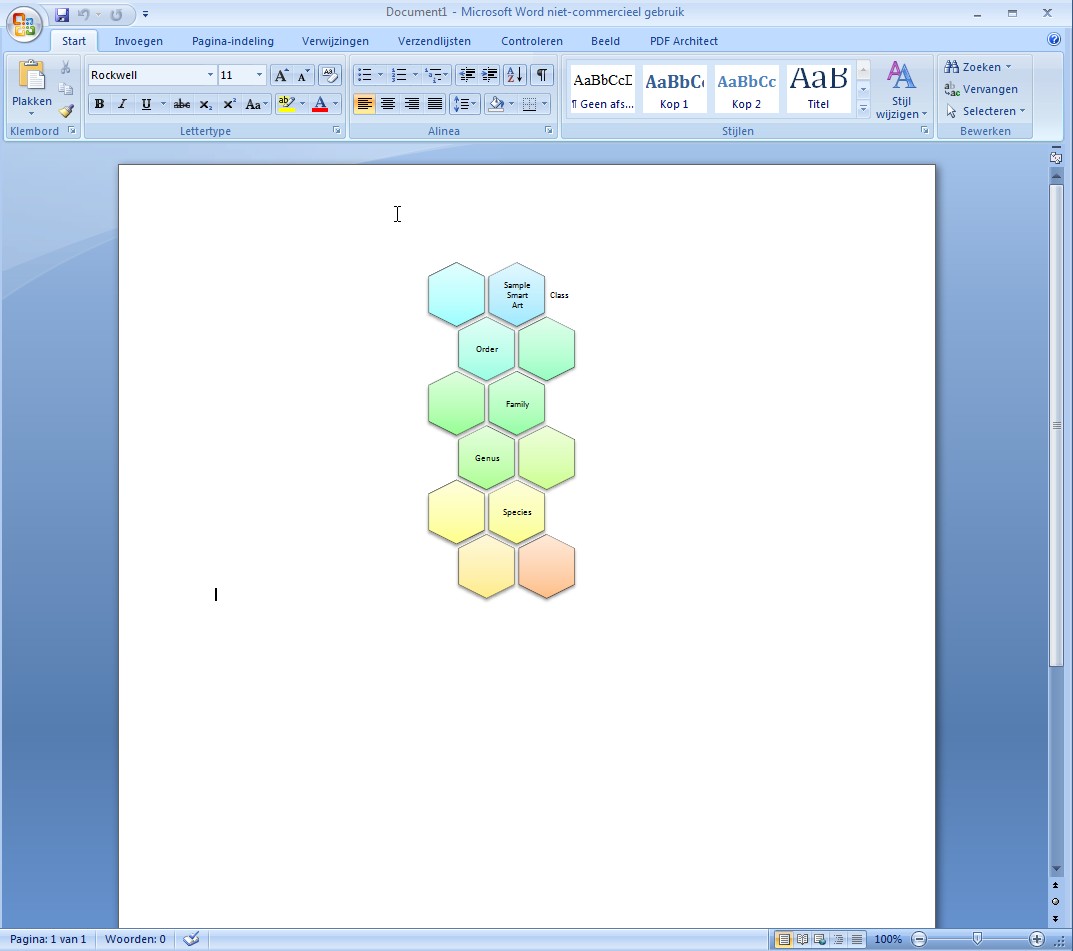This screenshot has width=1073, height=951.
Task: Toggle Bold formatting
Action: pyautogui.click(x=99, y=104)
